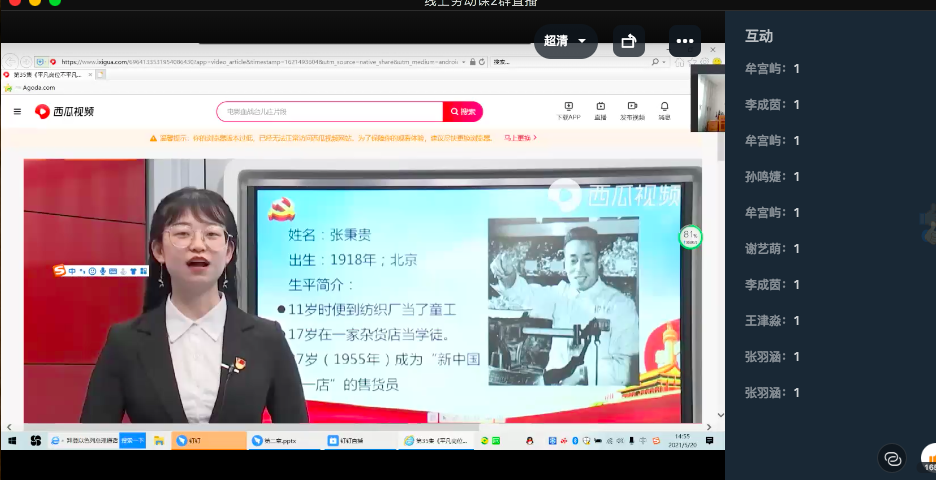Open the 直播 live icon
This screenshot has height=480, width=936.
[601, 111]
